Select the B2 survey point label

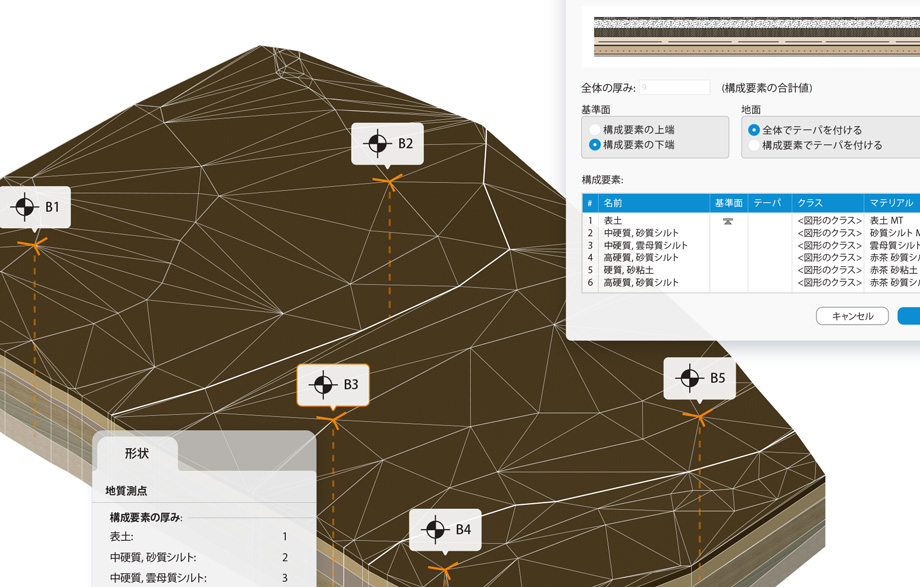[x=387, y=144]
